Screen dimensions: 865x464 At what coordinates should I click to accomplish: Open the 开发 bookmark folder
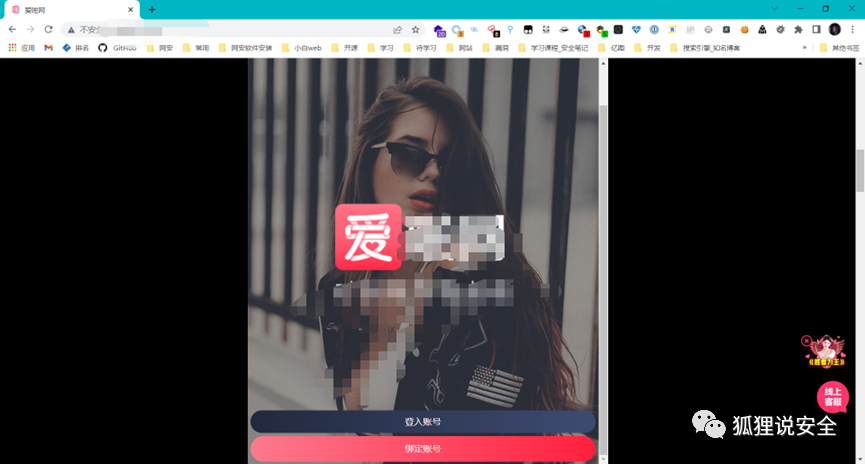[x=648, y=48]
